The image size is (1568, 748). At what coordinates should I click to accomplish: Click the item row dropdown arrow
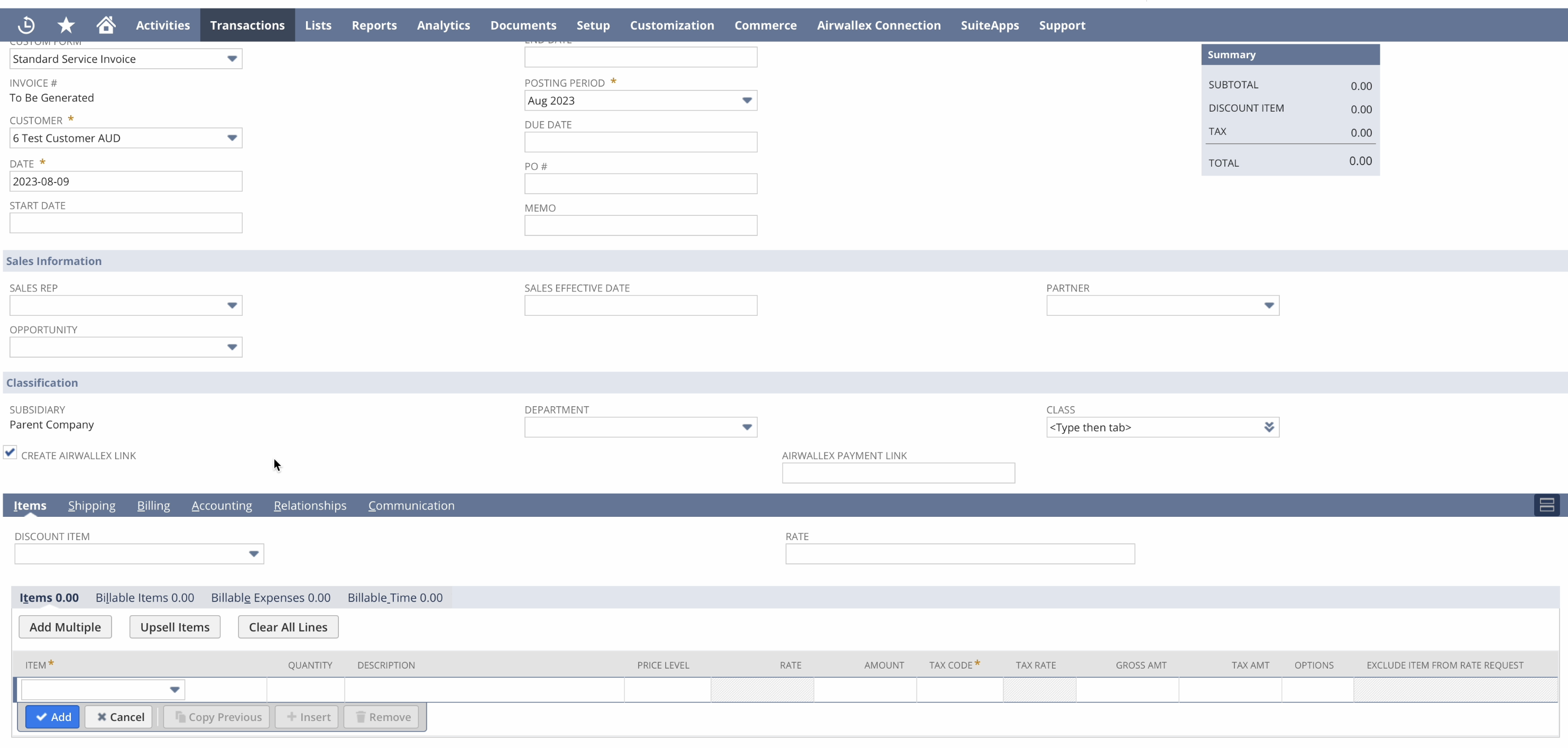tap(175, 689)
